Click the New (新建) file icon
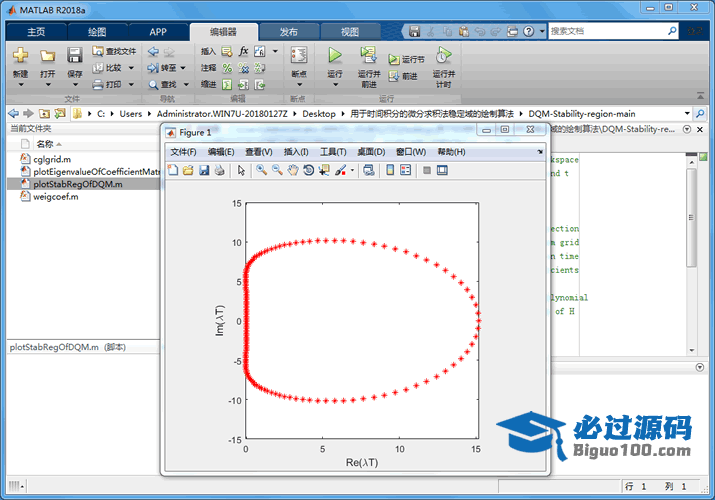Screen dimensions: 715x500 [x=21, y=55]
